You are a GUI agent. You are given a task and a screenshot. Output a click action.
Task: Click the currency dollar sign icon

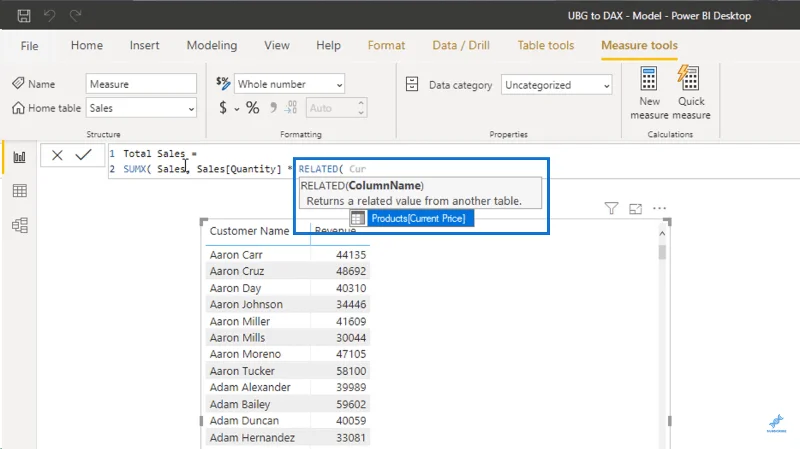pyautogui.click(x=223, y=108)
